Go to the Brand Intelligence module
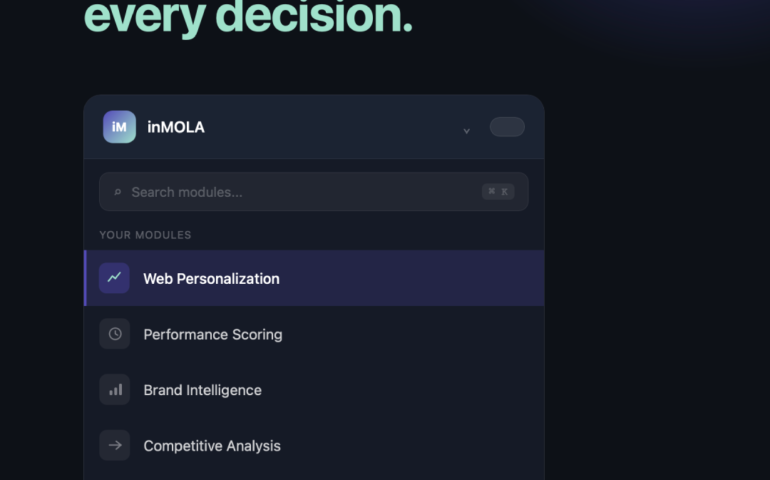770x480 pixels. click(x=202, y=391)
